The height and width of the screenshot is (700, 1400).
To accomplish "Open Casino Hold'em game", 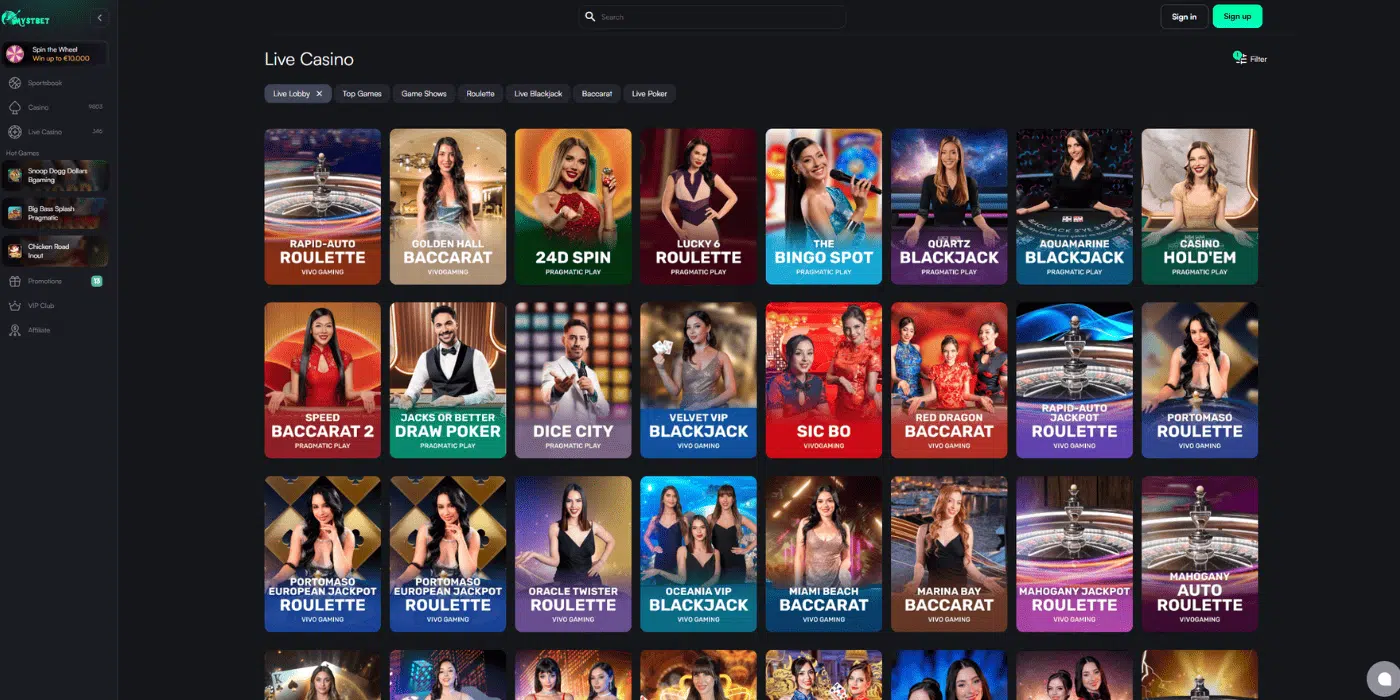I will point(1200,207).
